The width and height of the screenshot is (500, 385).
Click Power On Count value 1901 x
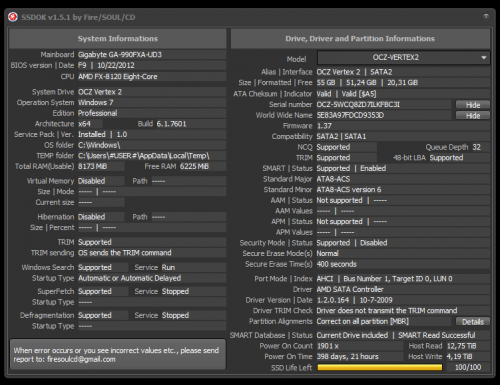click(x=328, y=346)
